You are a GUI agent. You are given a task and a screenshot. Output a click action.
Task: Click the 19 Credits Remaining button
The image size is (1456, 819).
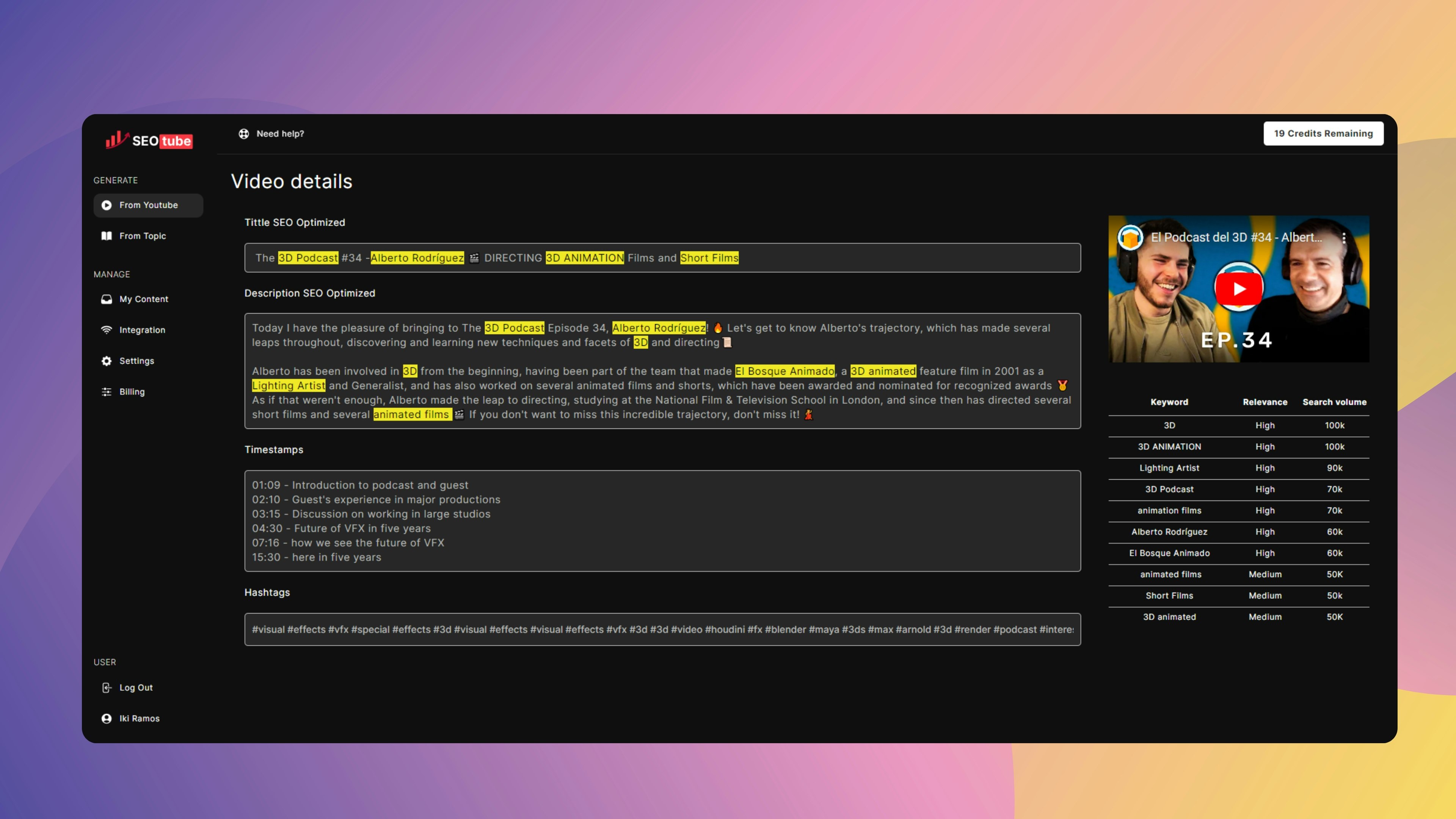(x=1323, y=133)
